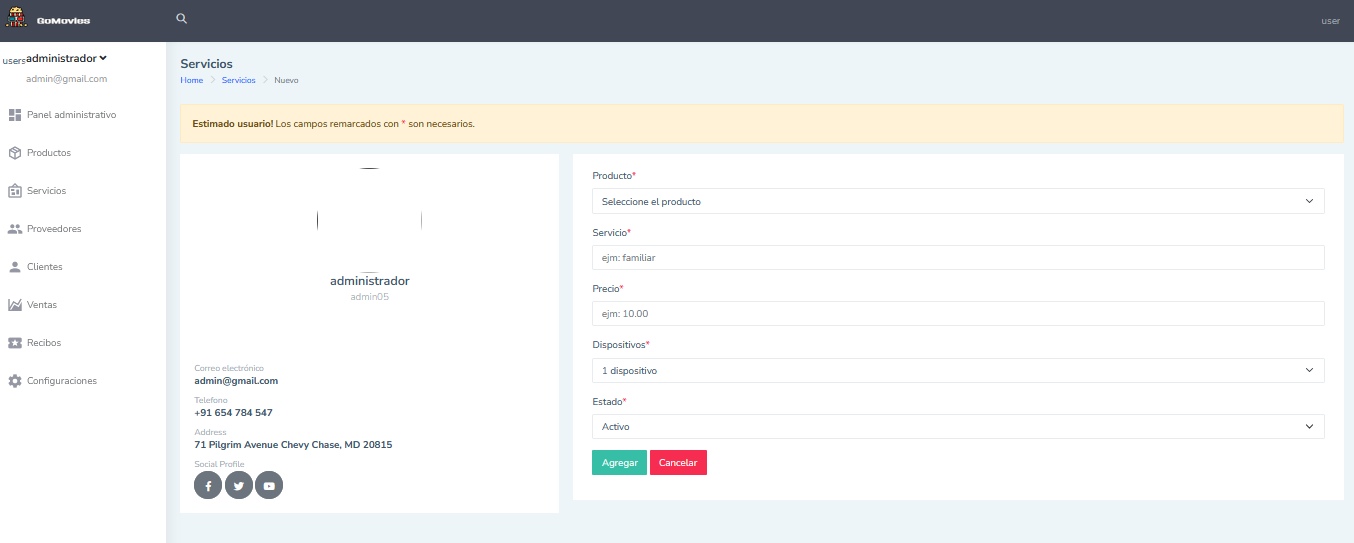Image resolution: width=1354 pixels, height=543 pixels.
Task: Click the search magnifier icon in header
Action: (x=181, y=19)
